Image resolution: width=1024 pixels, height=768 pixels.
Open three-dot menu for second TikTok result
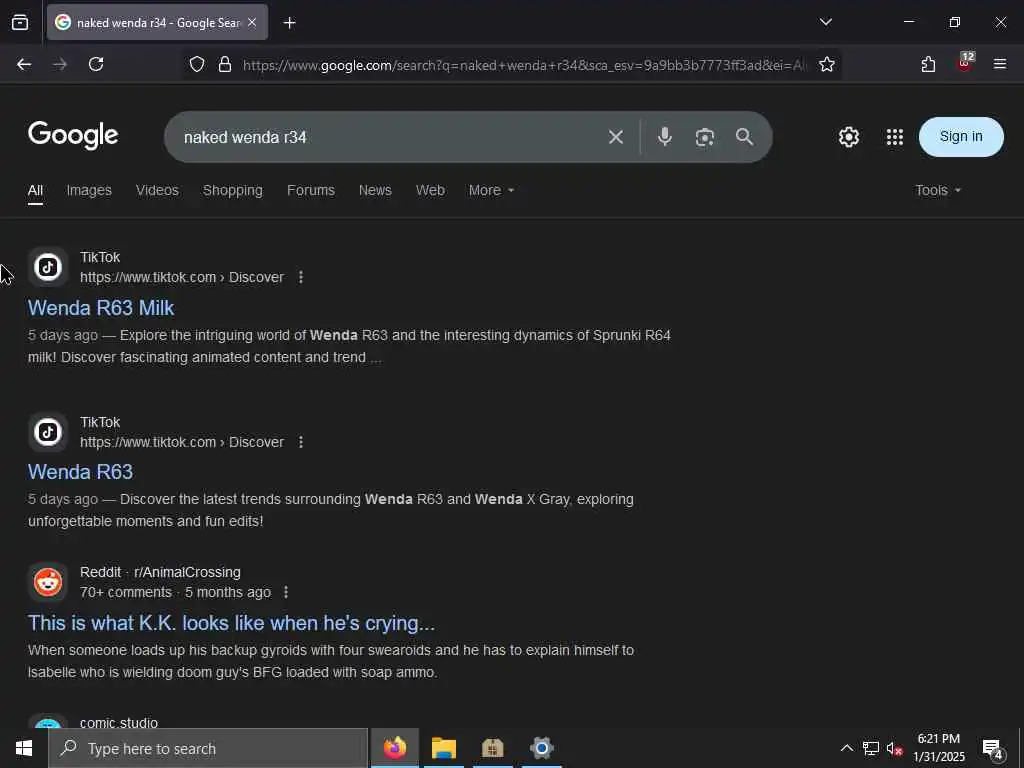click(x=301, y=442)
